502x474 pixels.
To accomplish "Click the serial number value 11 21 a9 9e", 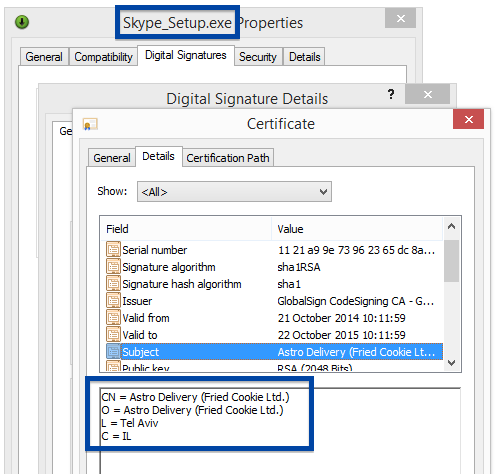I will 356,250.
